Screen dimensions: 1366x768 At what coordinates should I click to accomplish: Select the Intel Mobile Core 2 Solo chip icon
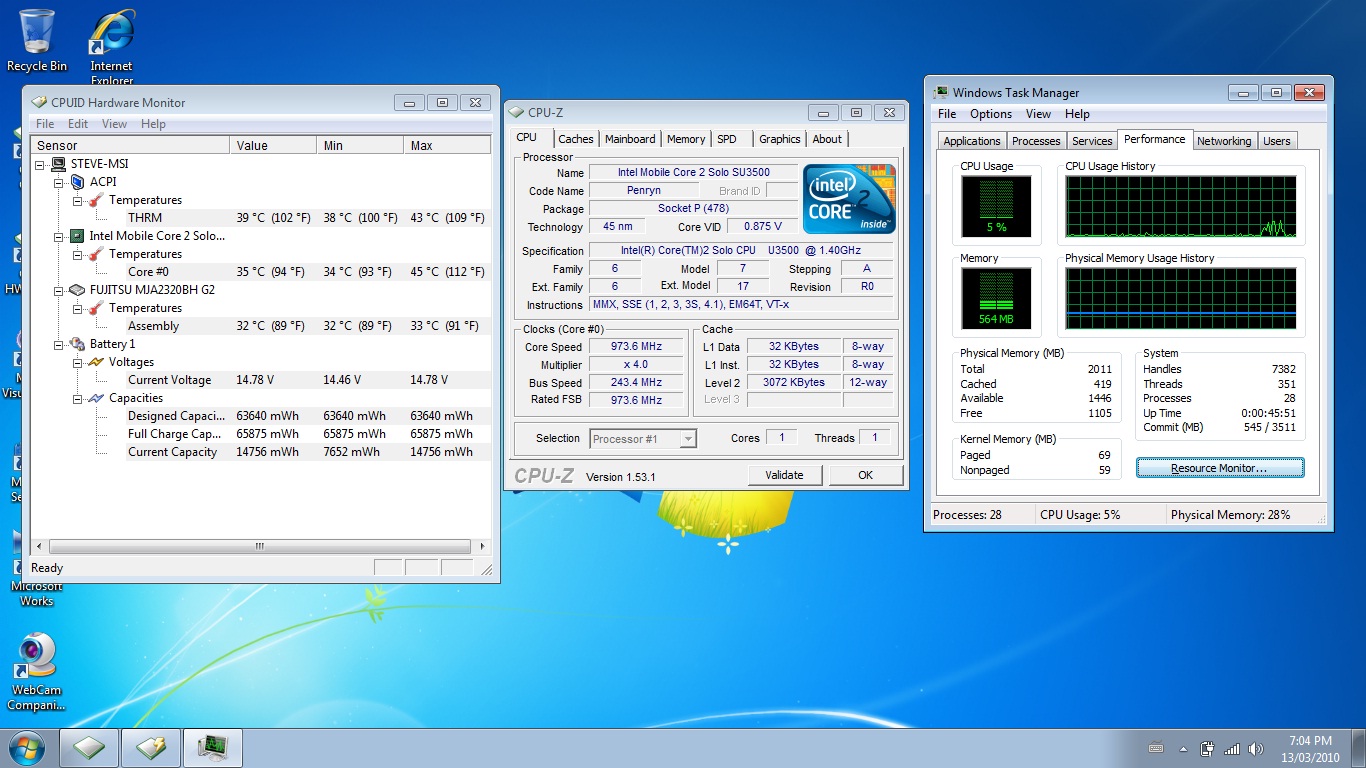pyautogui.click(x=77, y=236)
